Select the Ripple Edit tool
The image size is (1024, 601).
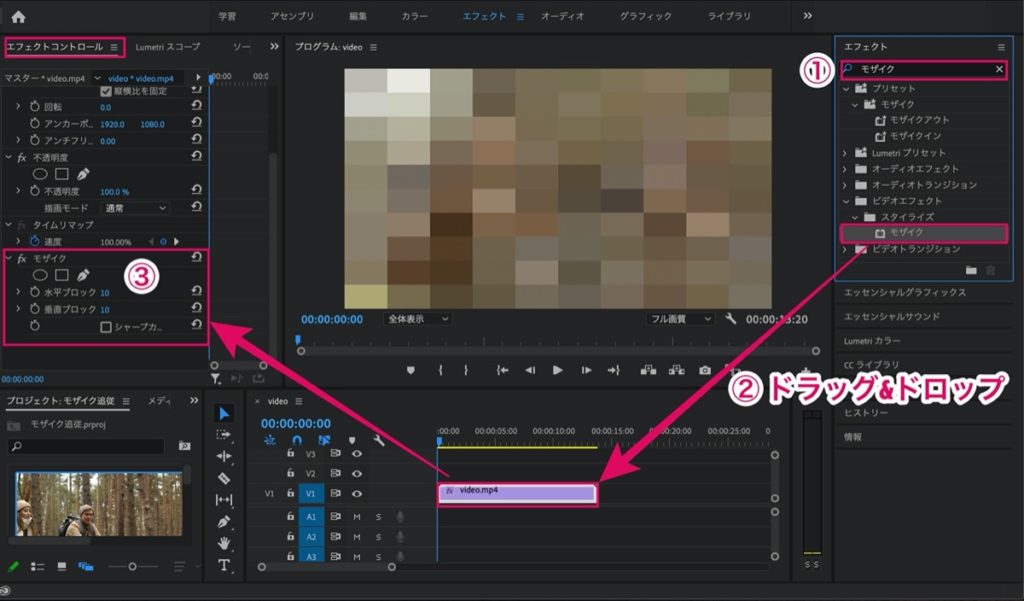[x=224, y=456]
